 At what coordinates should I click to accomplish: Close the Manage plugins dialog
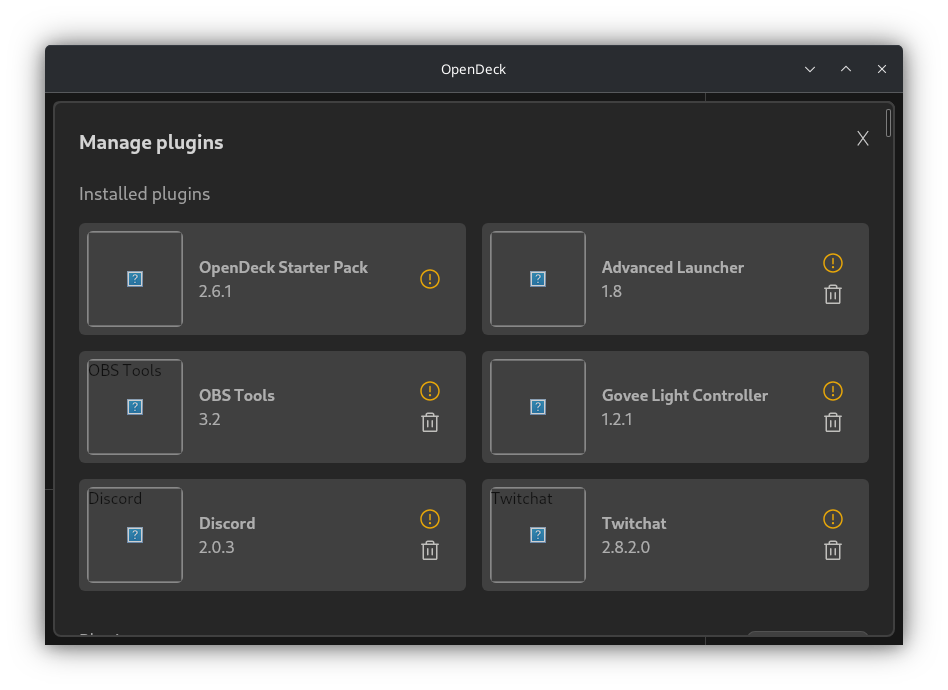[x=863, y=139]
